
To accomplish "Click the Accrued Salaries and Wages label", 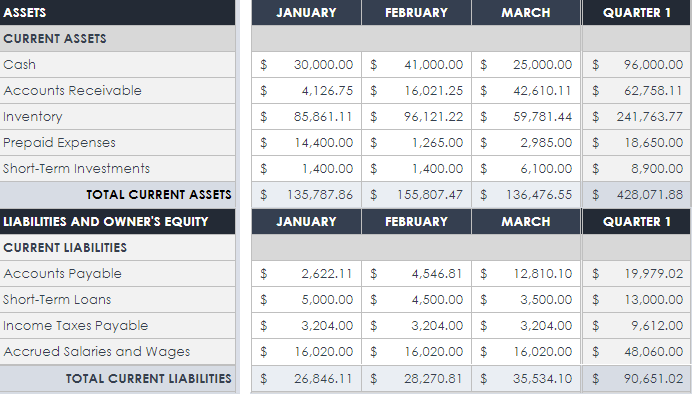I will click(97, 352).
